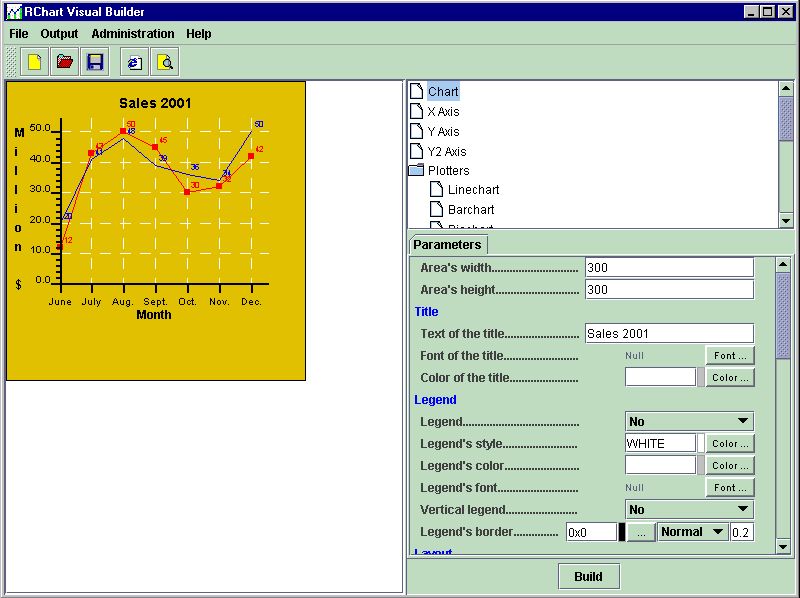Select the Chart node in the tree
The image size is (800, 598).
(443, 92)
